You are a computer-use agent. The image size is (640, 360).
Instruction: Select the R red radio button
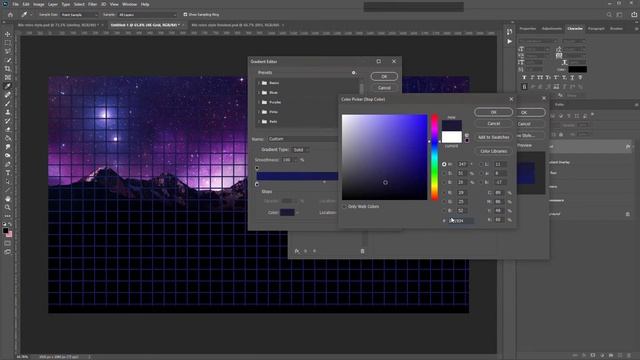point(444,192)
